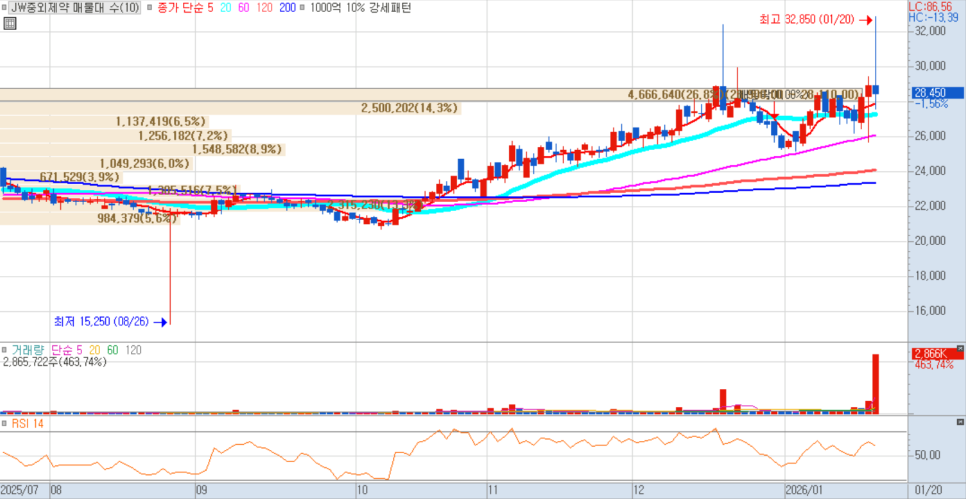The width and height of the screenshot is (966, 499).
Task: Click the 1,548,582(8,9%) volume profile bar
Action: click(142, 150)
